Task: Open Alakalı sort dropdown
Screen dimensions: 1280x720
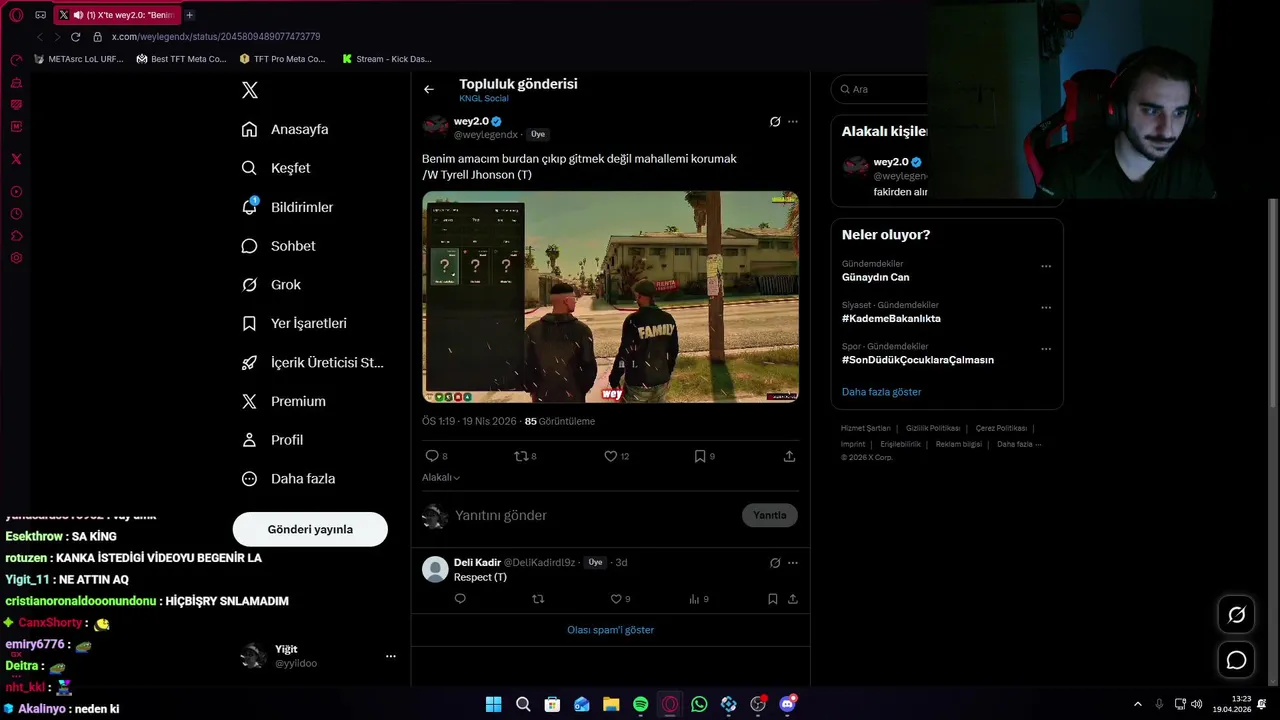Action: (441, 478)
